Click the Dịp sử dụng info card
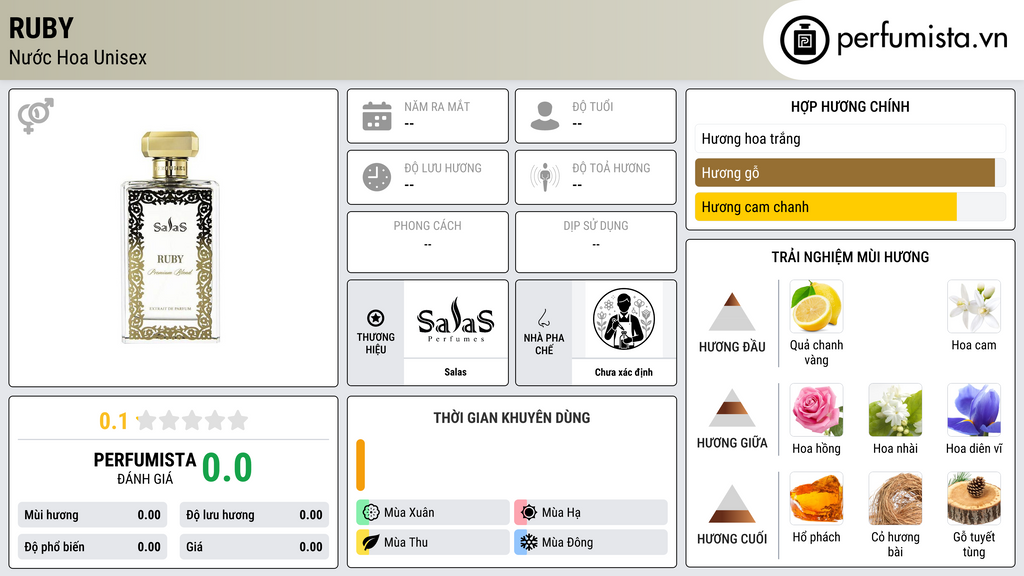 pyautogui.click(x=596, y=242)
